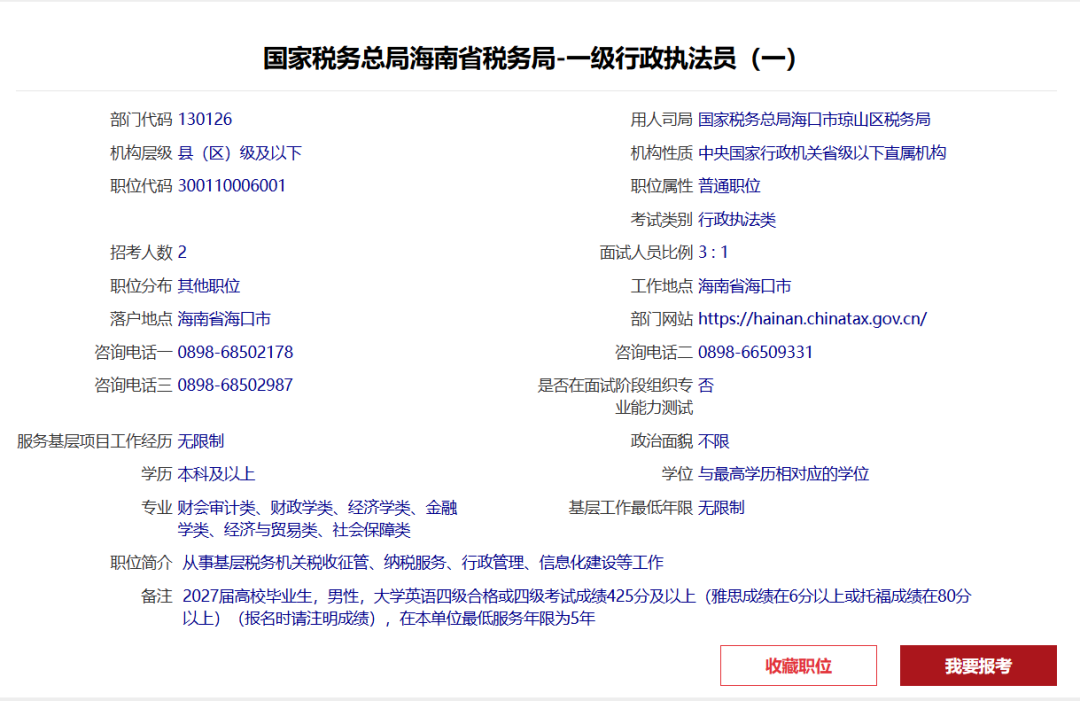Click the 备注 label
1080x701 pixels.
pyautogui.click(x=156, y=596)
